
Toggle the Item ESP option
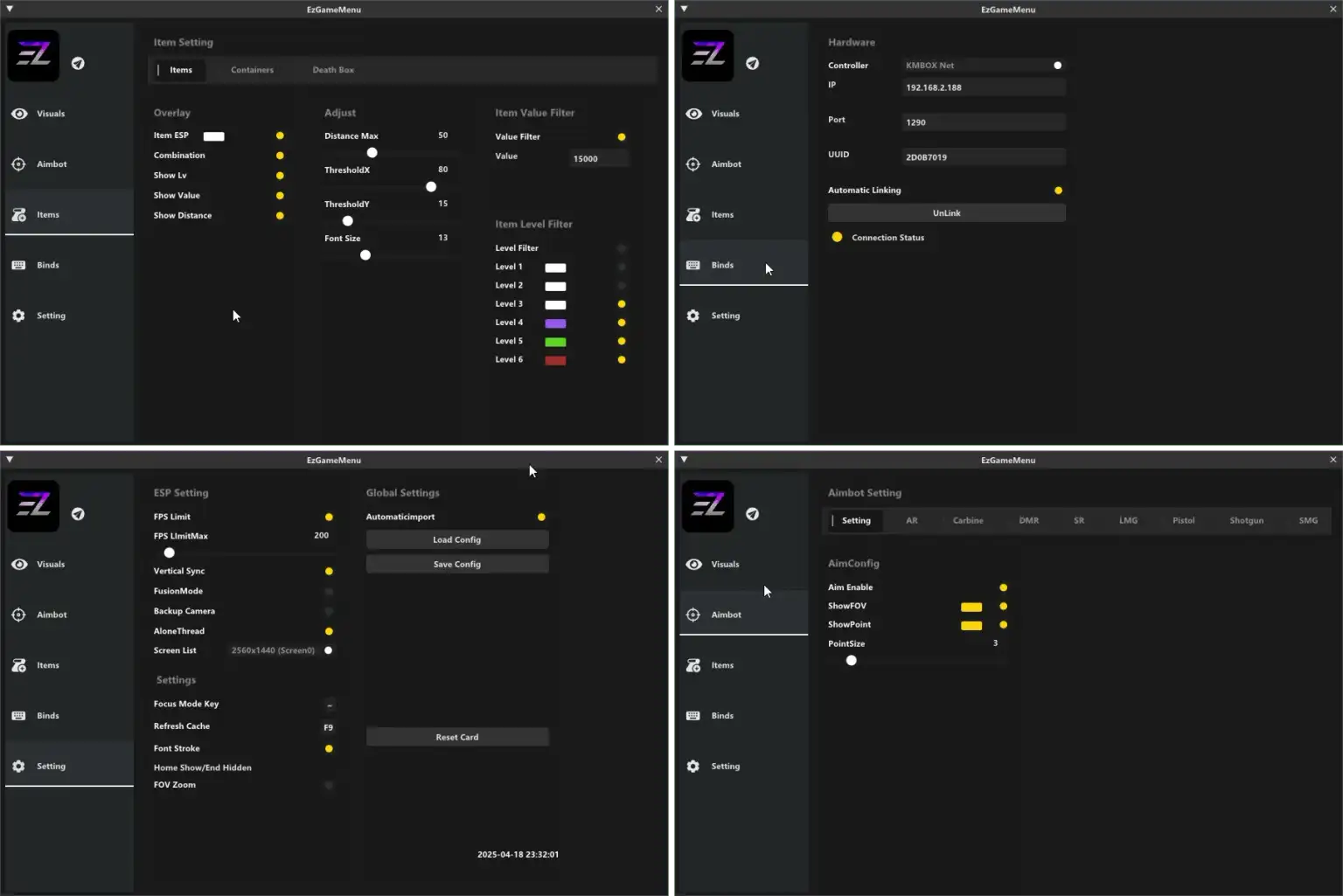click(x=280, y=135)
